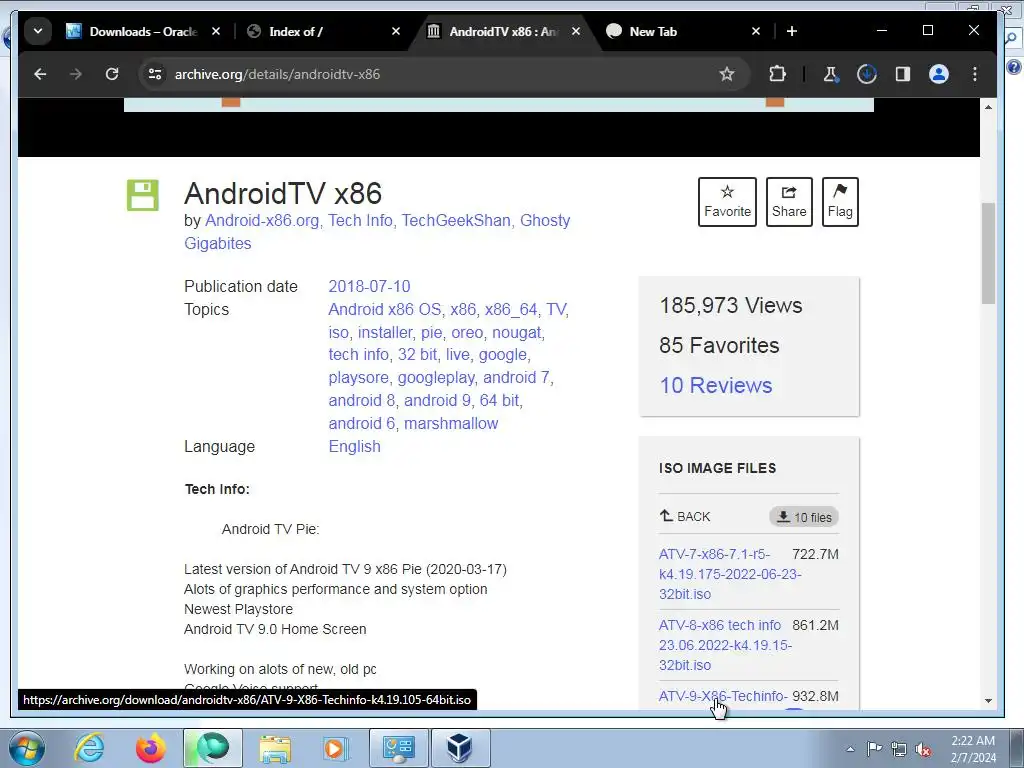Open publication date 2018-07-10 link
This screenshot has height=768, width=1024.
[x=369, y=287]
